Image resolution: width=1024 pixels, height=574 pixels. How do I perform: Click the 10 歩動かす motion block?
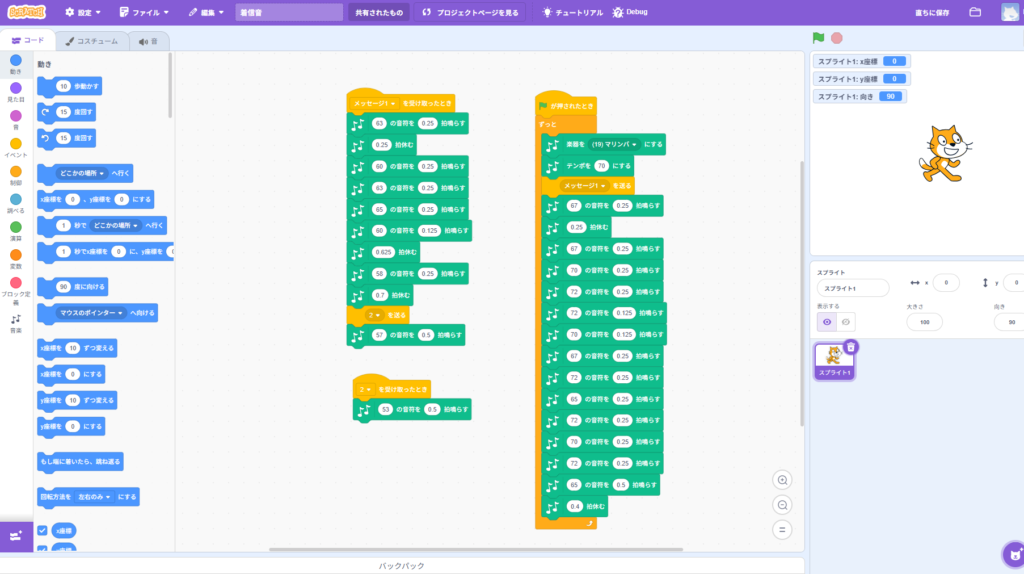[70, 86]
